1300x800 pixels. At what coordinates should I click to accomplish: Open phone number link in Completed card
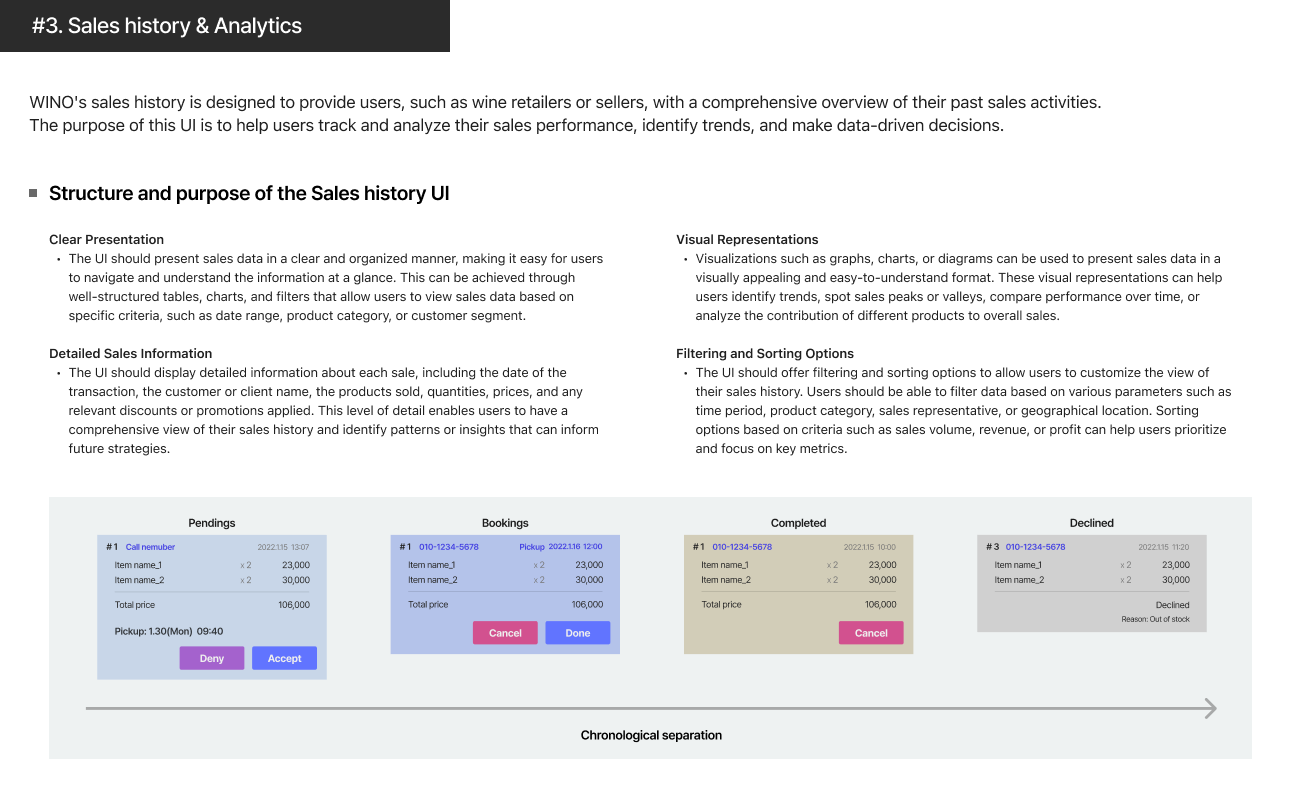click(x=742, y=547)
